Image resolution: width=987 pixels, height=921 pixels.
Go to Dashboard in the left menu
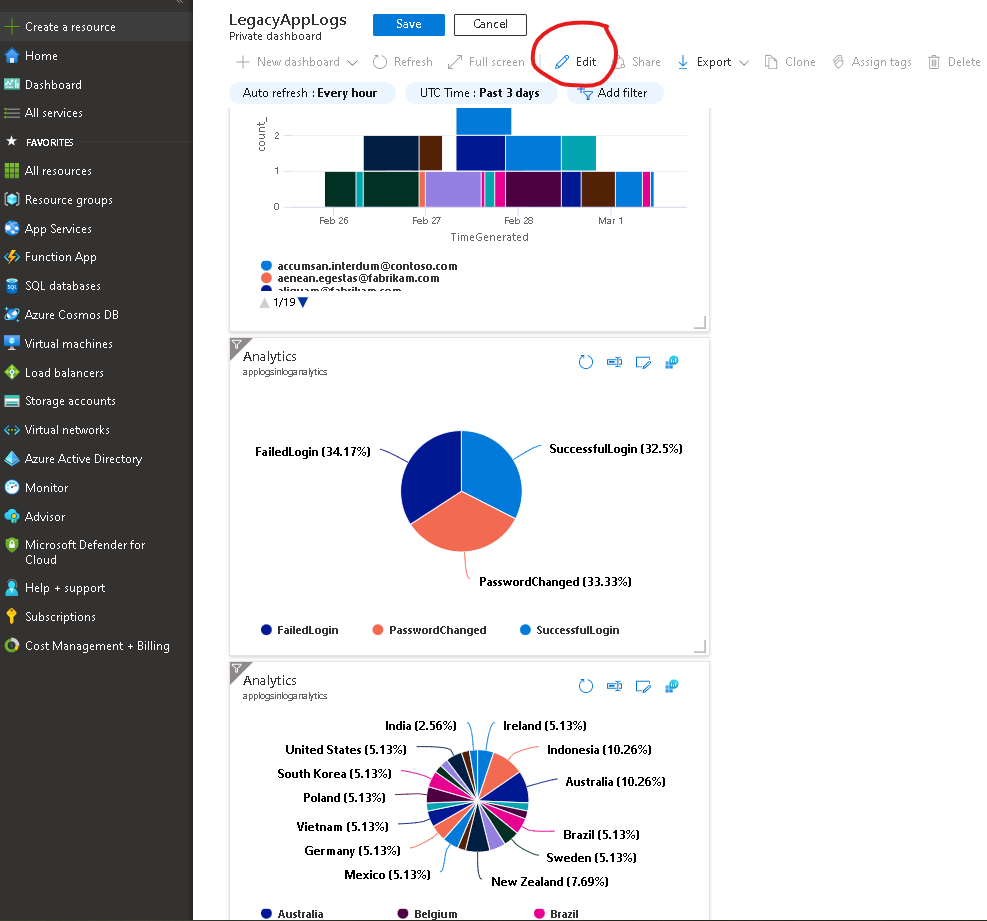coord(53,85)
